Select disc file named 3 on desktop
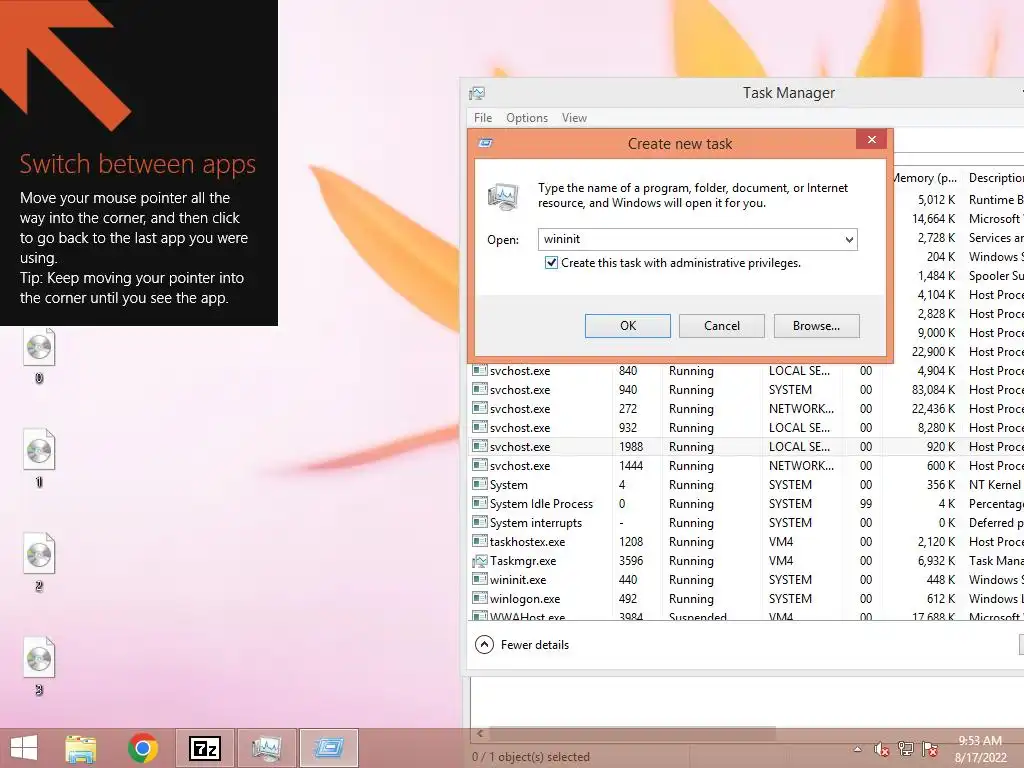The width and height of the screenshot is (1024, 768). tap(39, 667)
